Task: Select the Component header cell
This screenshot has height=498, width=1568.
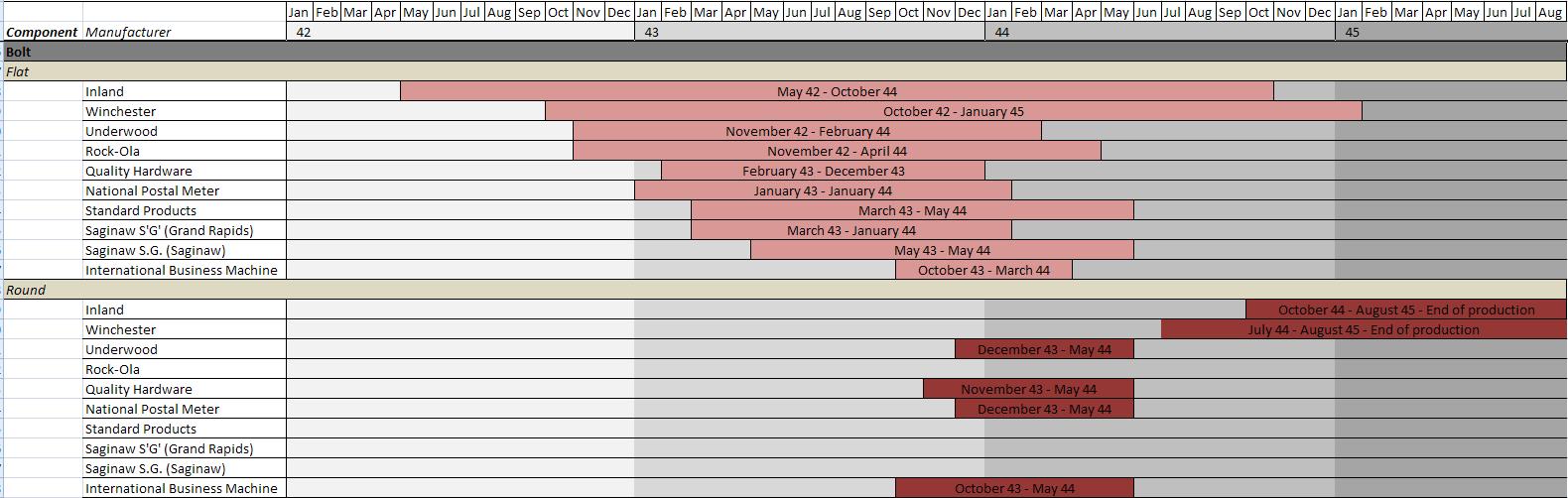Action: tap(42, 32)
